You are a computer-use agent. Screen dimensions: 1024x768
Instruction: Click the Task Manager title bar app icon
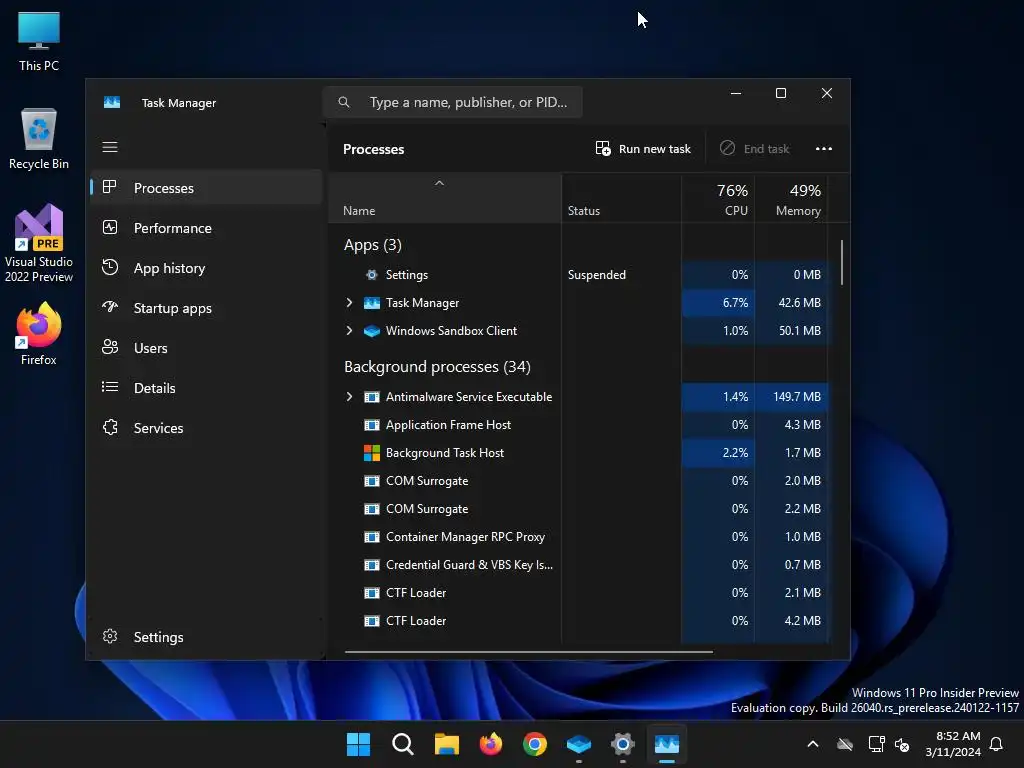(x=112, y=103)
